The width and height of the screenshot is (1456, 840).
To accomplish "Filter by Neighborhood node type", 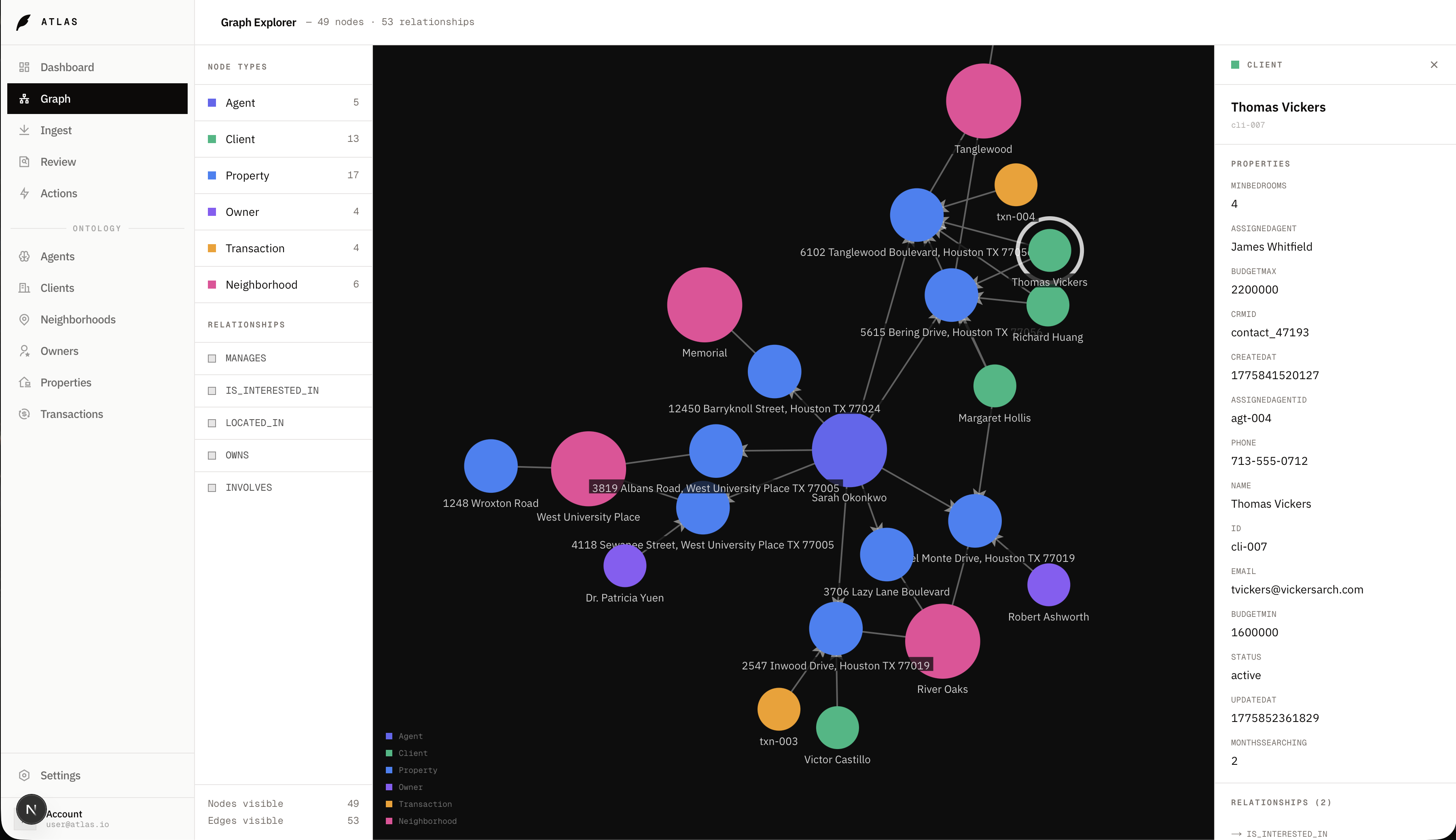I will tap(284, 285).
